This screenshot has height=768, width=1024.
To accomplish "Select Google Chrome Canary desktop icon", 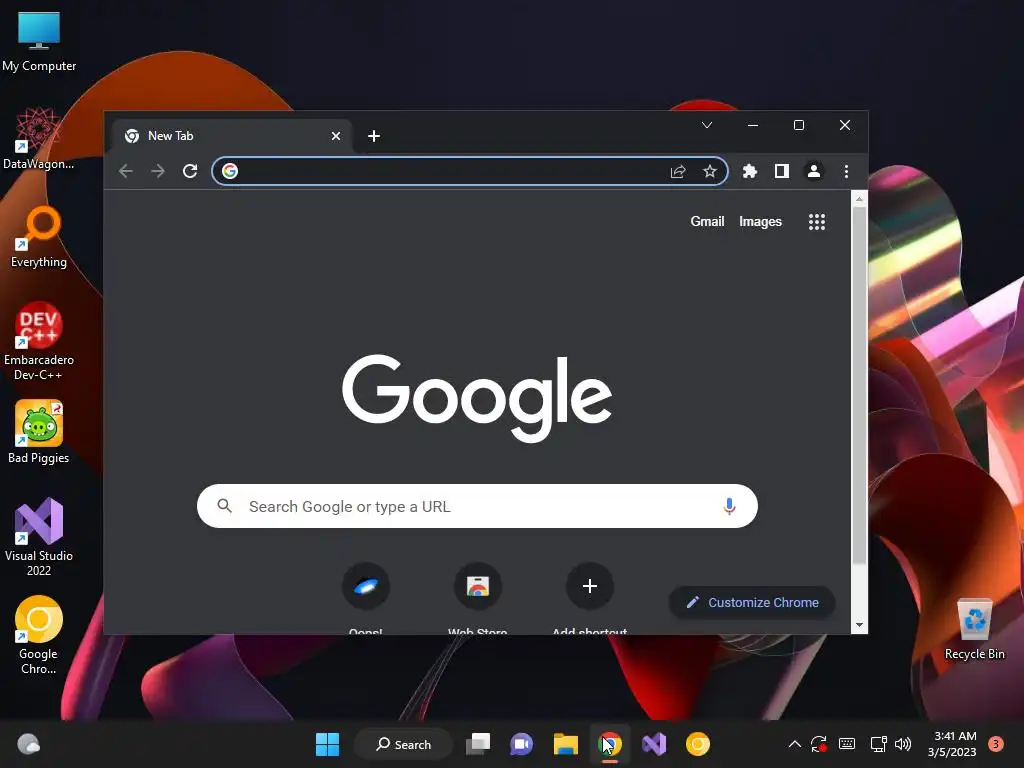I will (x=39, y=635).
